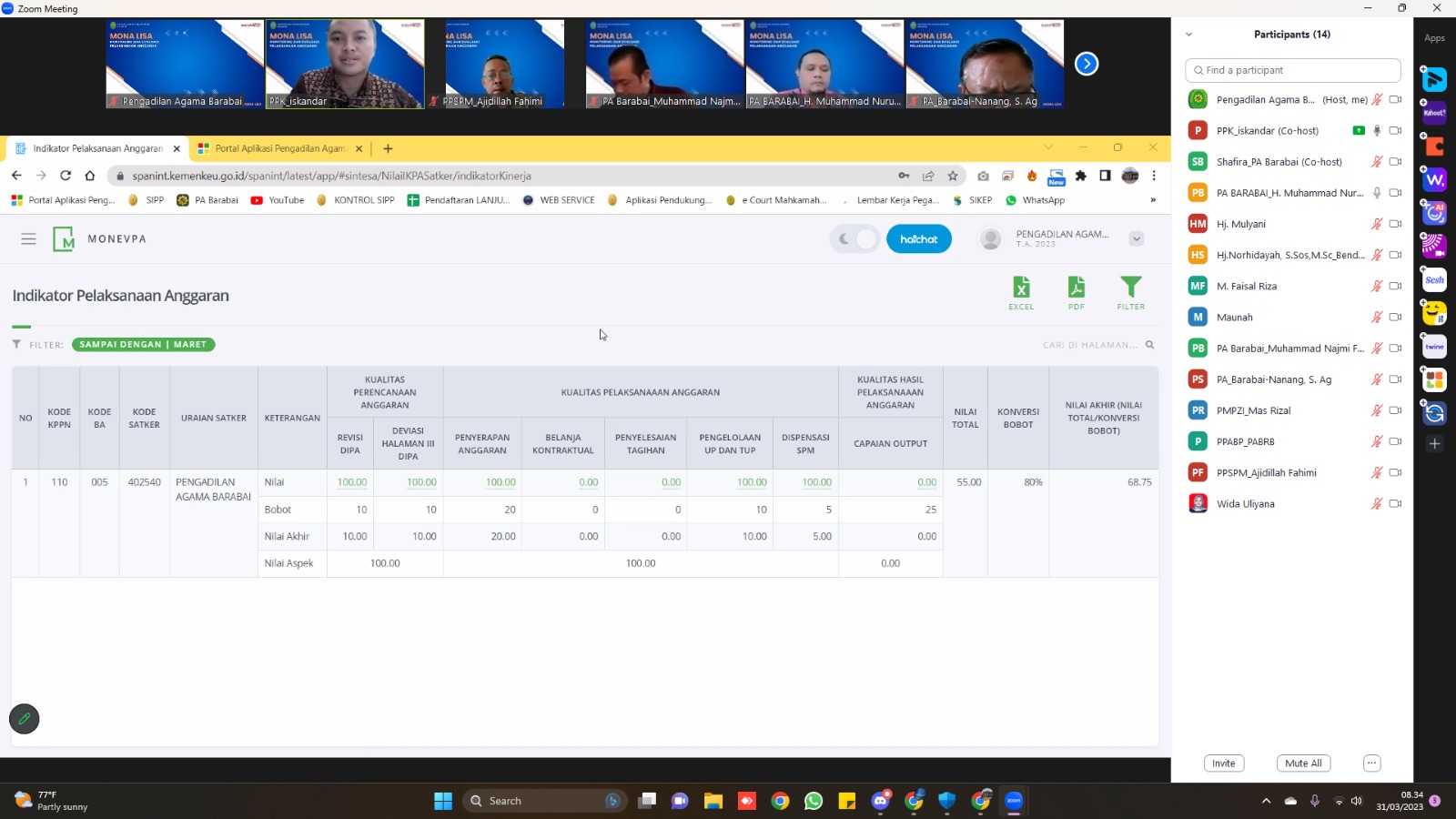Screen dimensions: 1456x819
Task: Click the Find a participant field
Action: [1292, 70]
